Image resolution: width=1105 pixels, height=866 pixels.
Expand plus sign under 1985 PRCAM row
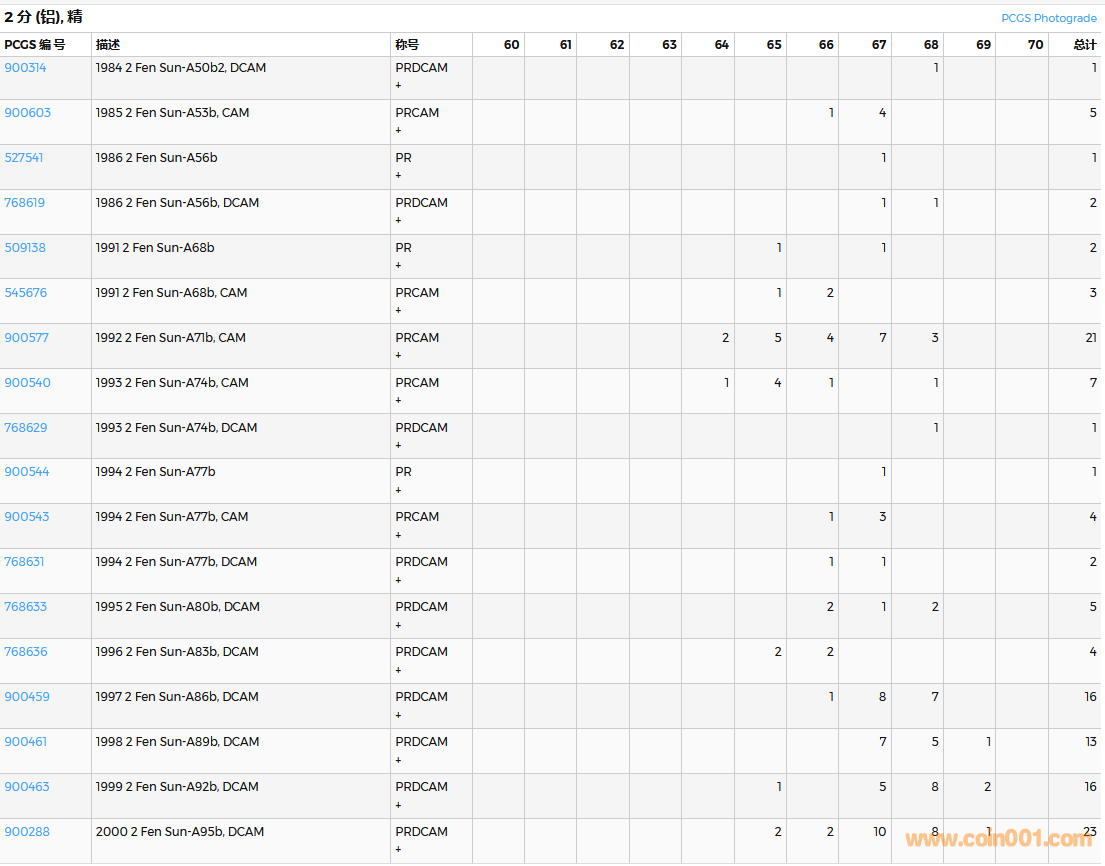pos(398,131)
